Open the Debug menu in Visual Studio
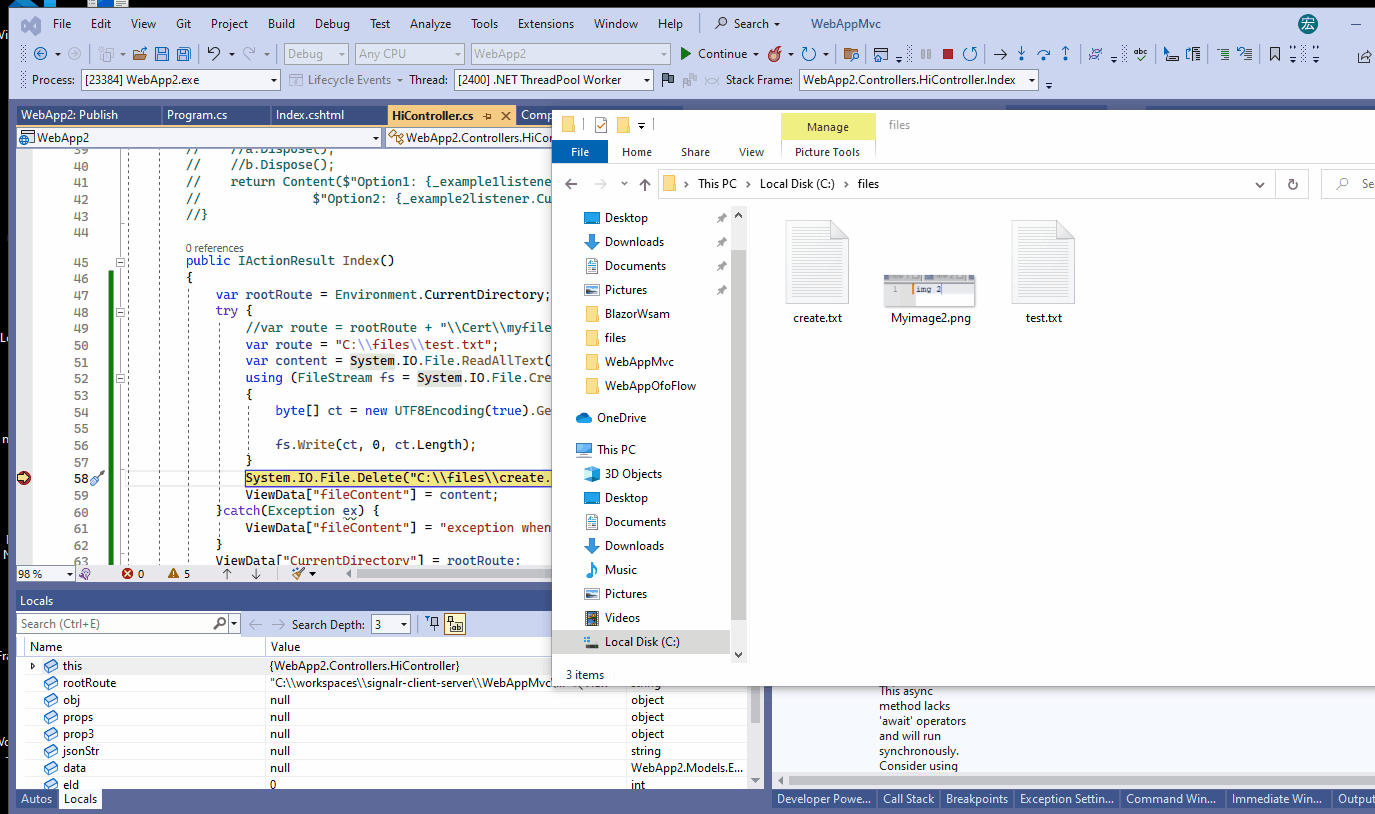 pyautogui.click(x=332, y=24)
